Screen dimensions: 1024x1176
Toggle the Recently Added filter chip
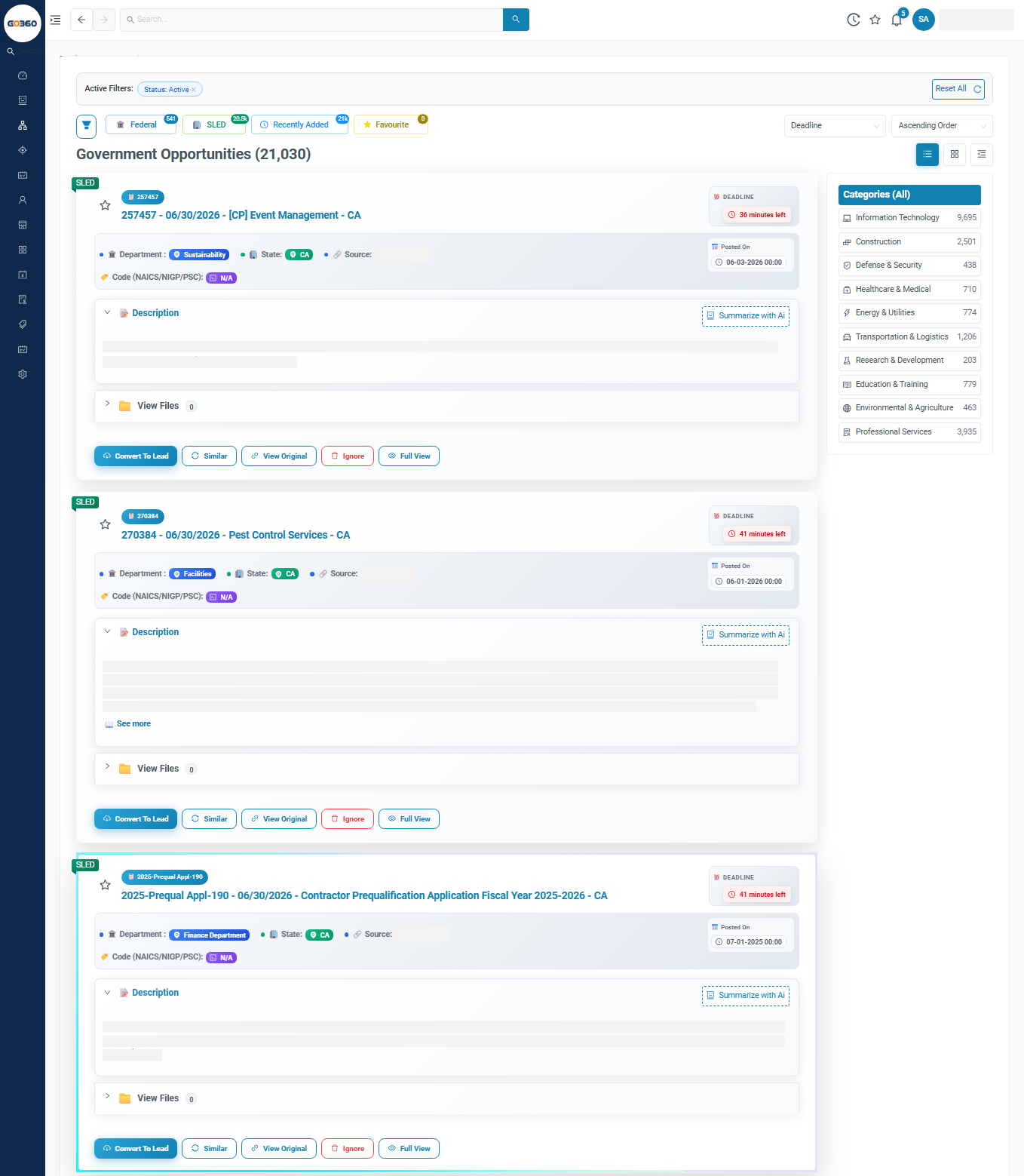click(299, 124)
